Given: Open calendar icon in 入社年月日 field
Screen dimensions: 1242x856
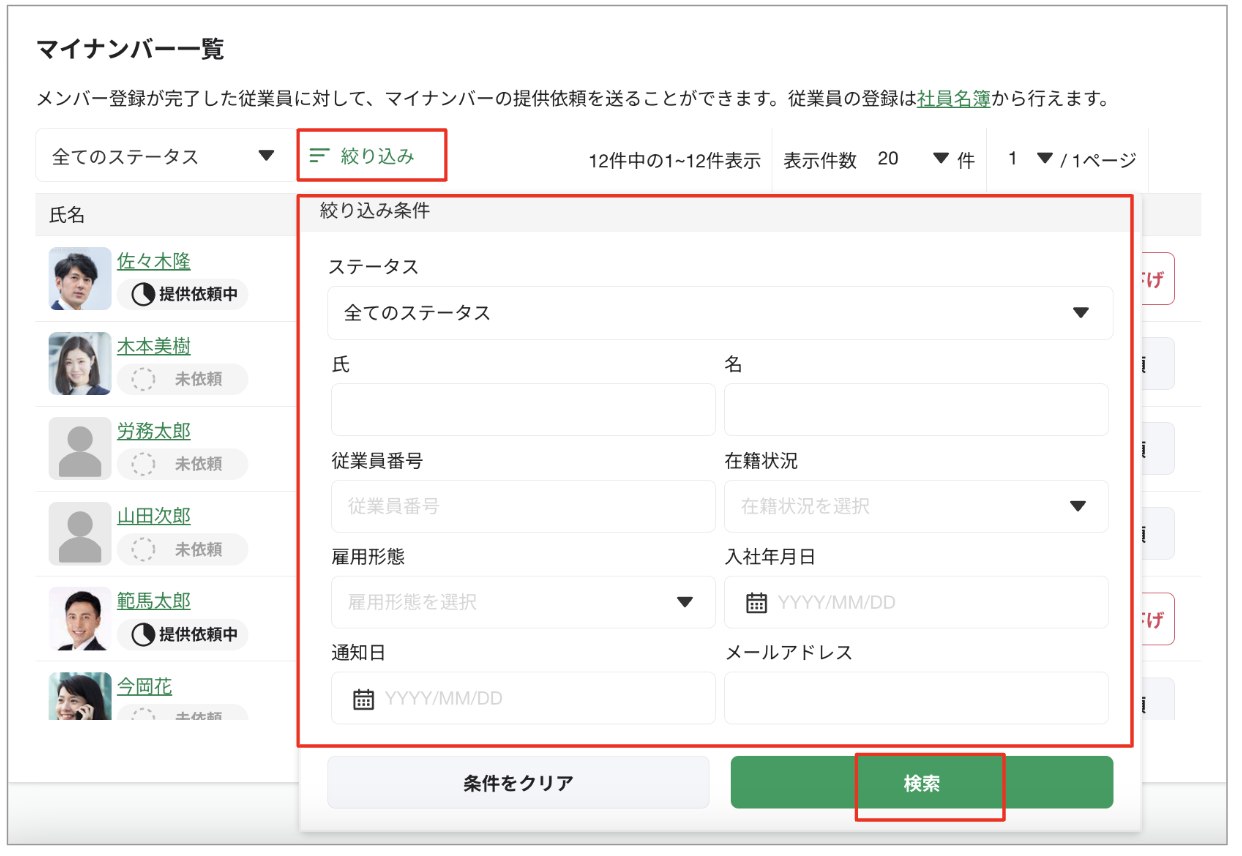Looking at the screenshot, I should click(x=757, y=602).
